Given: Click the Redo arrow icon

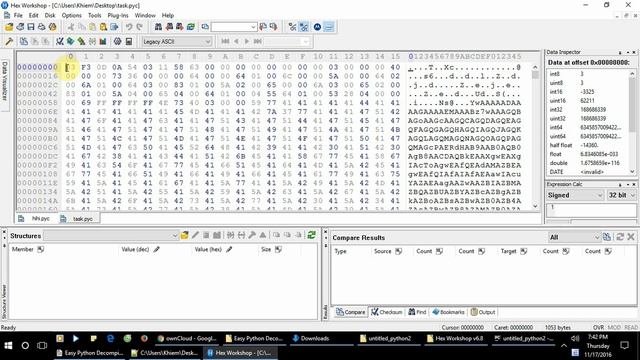Looking at the screenshot, I should pos(140,27).
